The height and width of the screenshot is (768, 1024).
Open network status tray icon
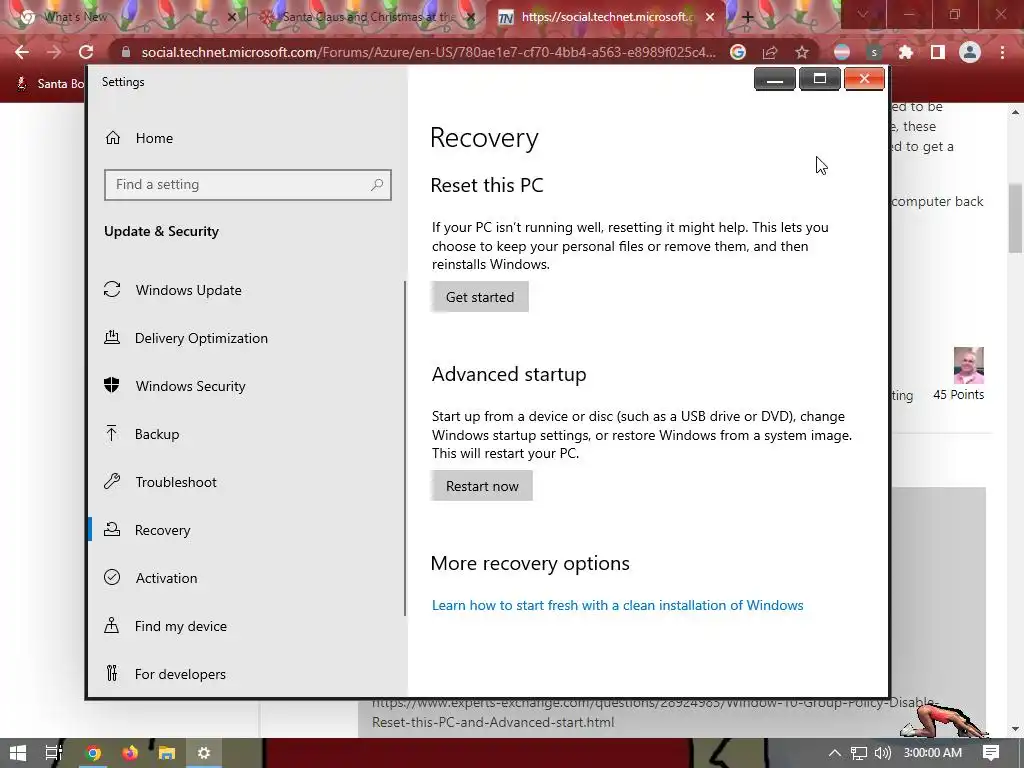pyautogui.click(x=859, y=753)
